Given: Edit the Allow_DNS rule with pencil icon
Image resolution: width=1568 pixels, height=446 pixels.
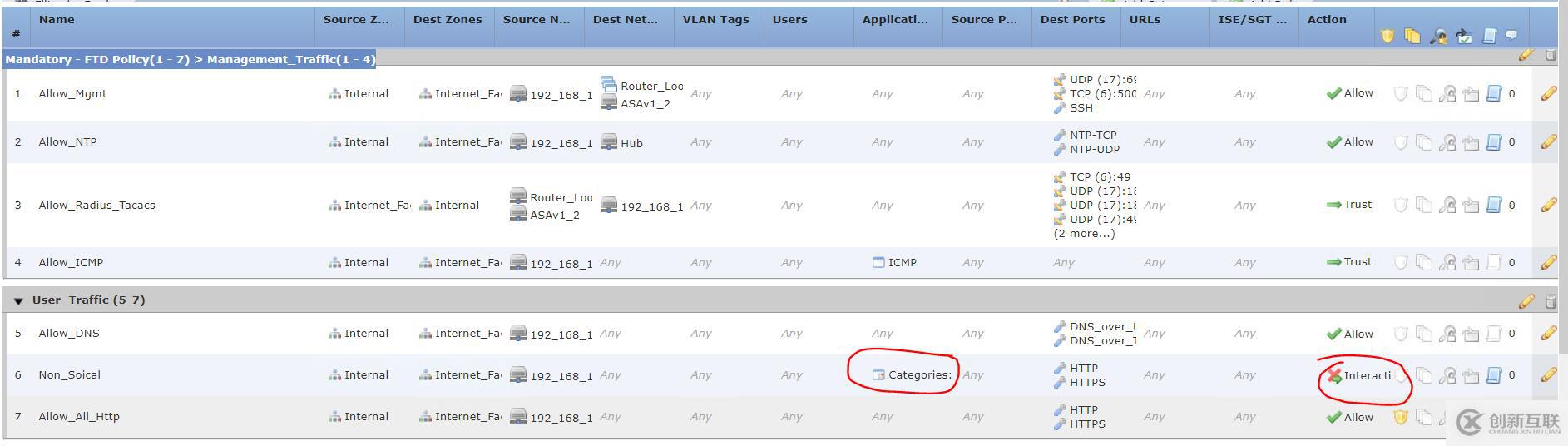Looking at the screenshot, I should (1548, 334).
